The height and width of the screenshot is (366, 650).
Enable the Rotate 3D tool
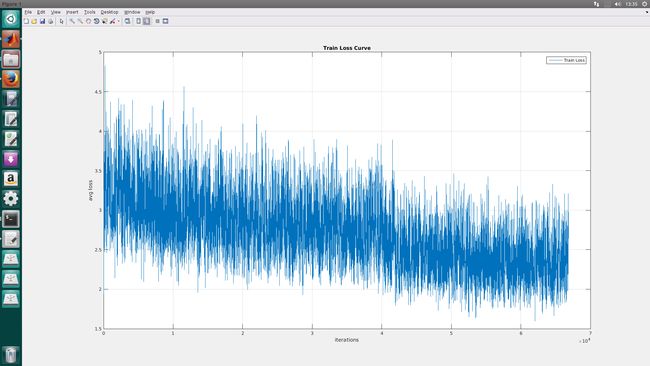(96, 21)
